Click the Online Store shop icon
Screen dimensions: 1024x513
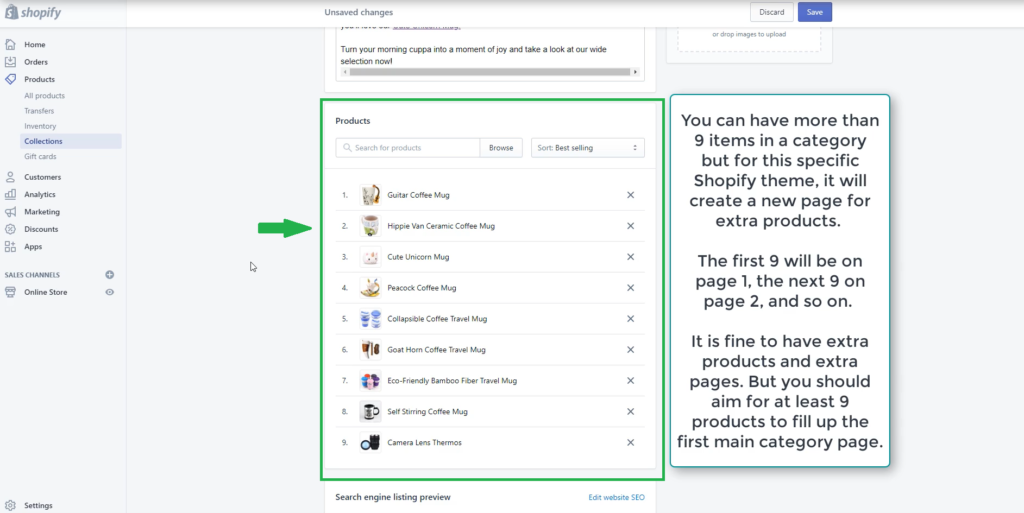(x=10, y=292)
